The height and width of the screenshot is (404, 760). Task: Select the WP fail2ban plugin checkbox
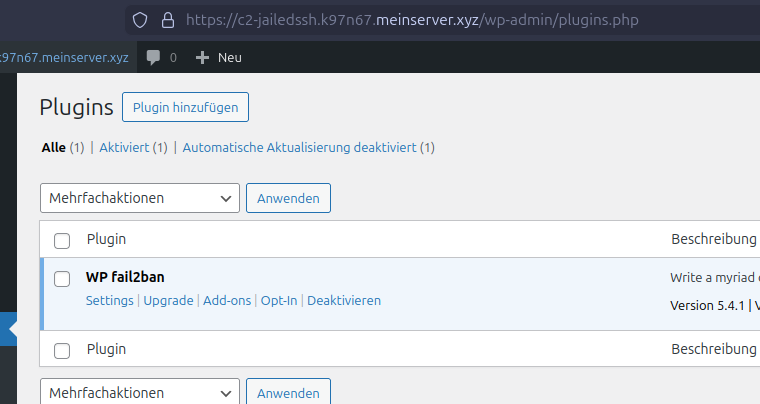pos(62,278)
